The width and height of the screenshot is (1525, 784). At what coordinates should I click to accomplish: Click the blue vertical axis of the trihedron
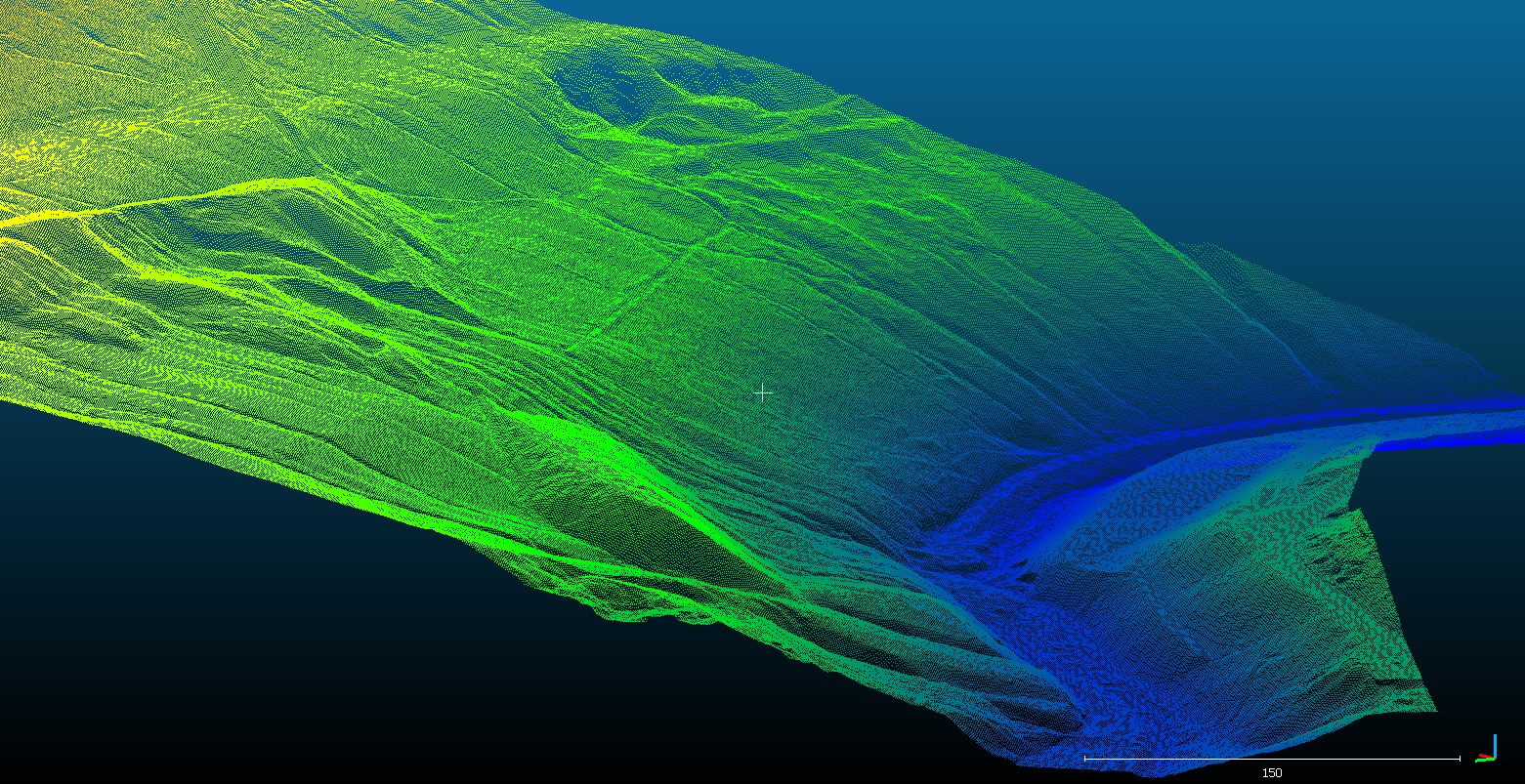1494,744
